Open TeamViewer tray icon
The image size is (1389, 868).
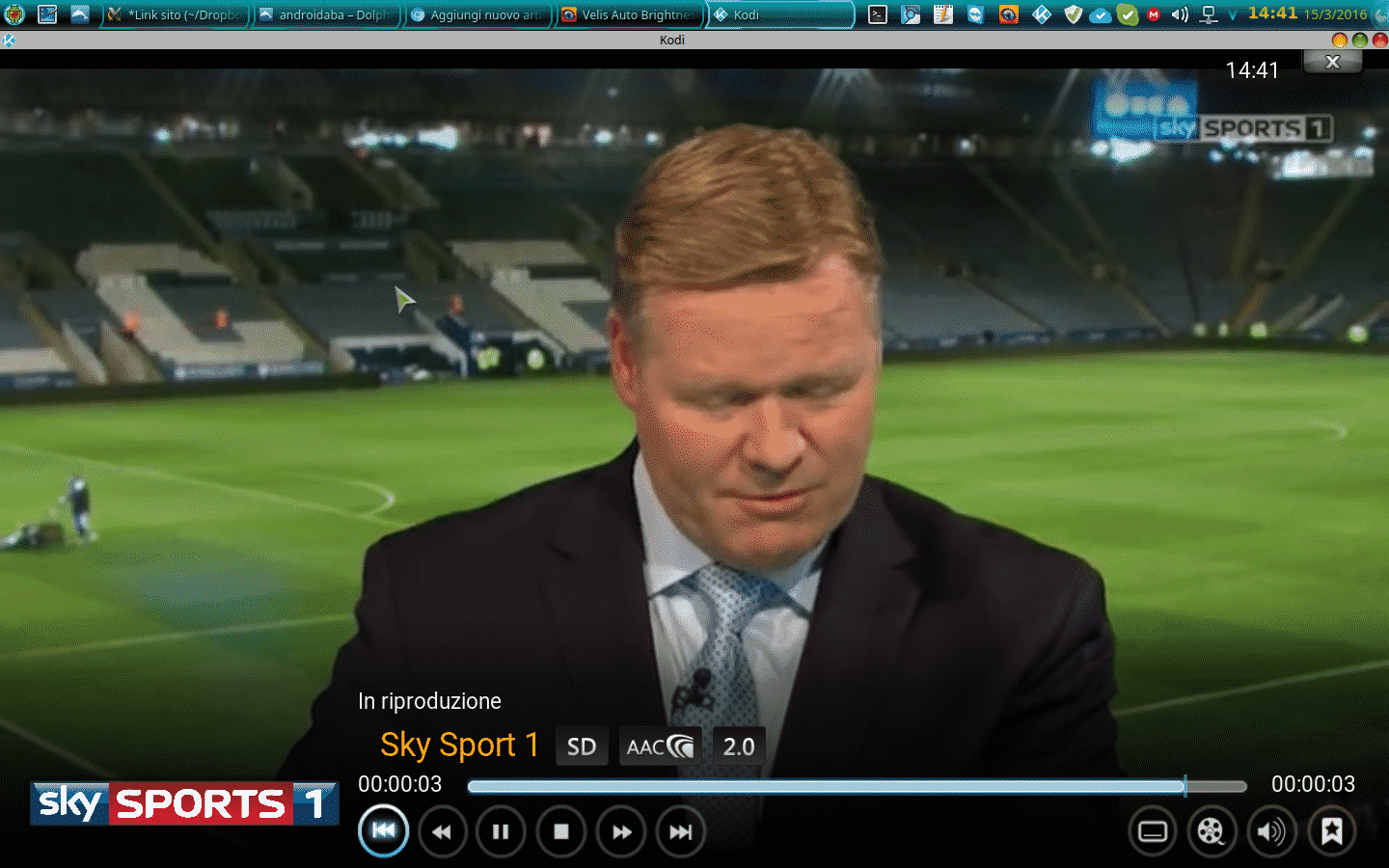[x=976, y=14]
